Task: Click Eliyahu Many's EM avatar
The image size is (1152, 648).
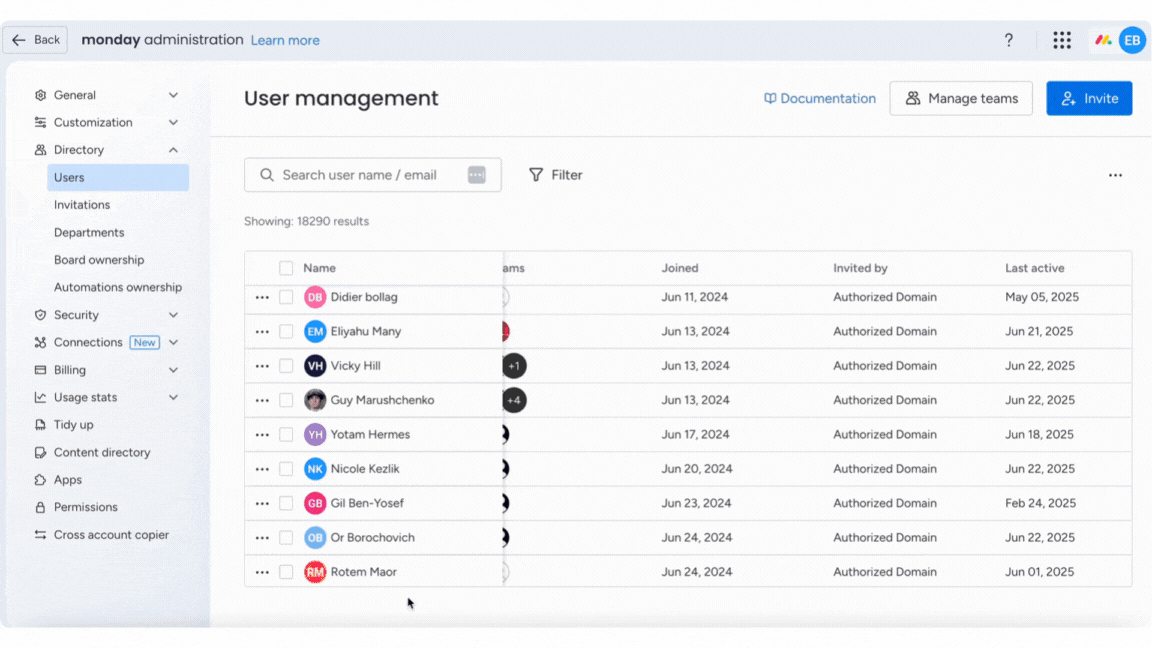Action: (x=315, y=331)
